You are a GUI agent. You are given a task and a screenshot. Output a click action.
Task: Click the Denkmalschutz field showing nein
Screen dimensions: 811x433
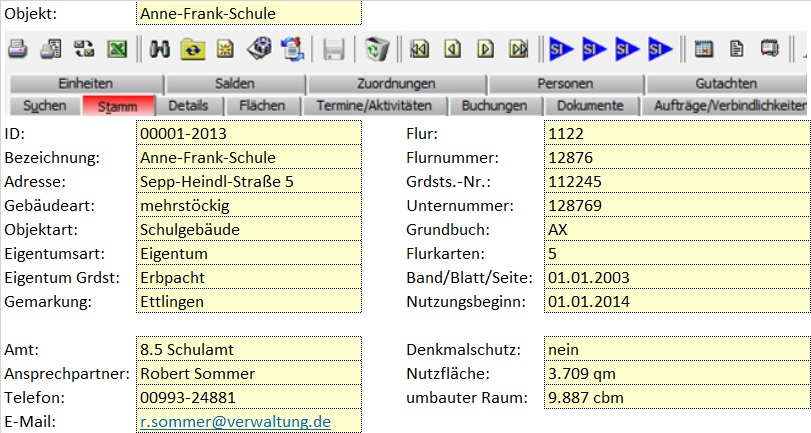click(677, 350)
